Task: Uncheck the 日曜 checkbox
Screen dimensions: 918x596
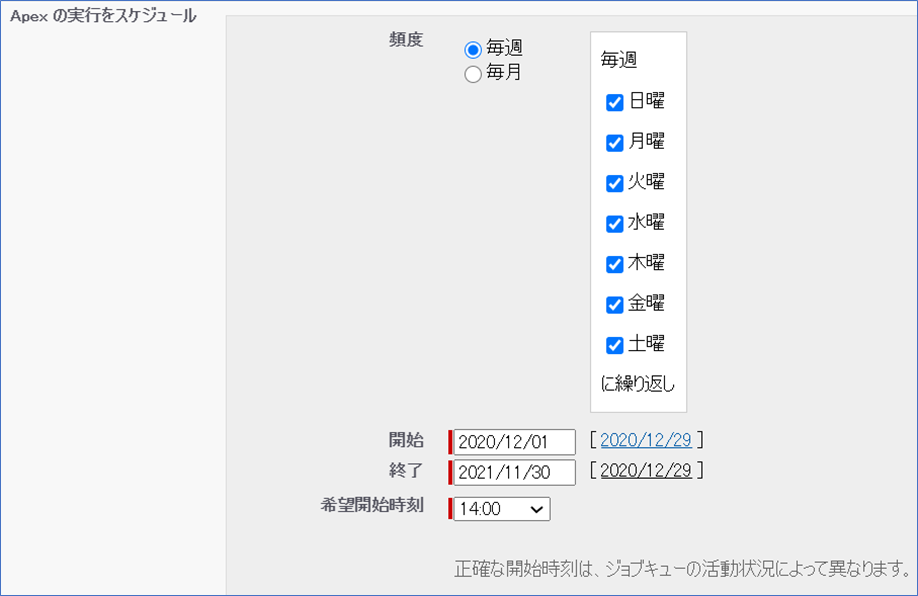Action: pos(615,103)
